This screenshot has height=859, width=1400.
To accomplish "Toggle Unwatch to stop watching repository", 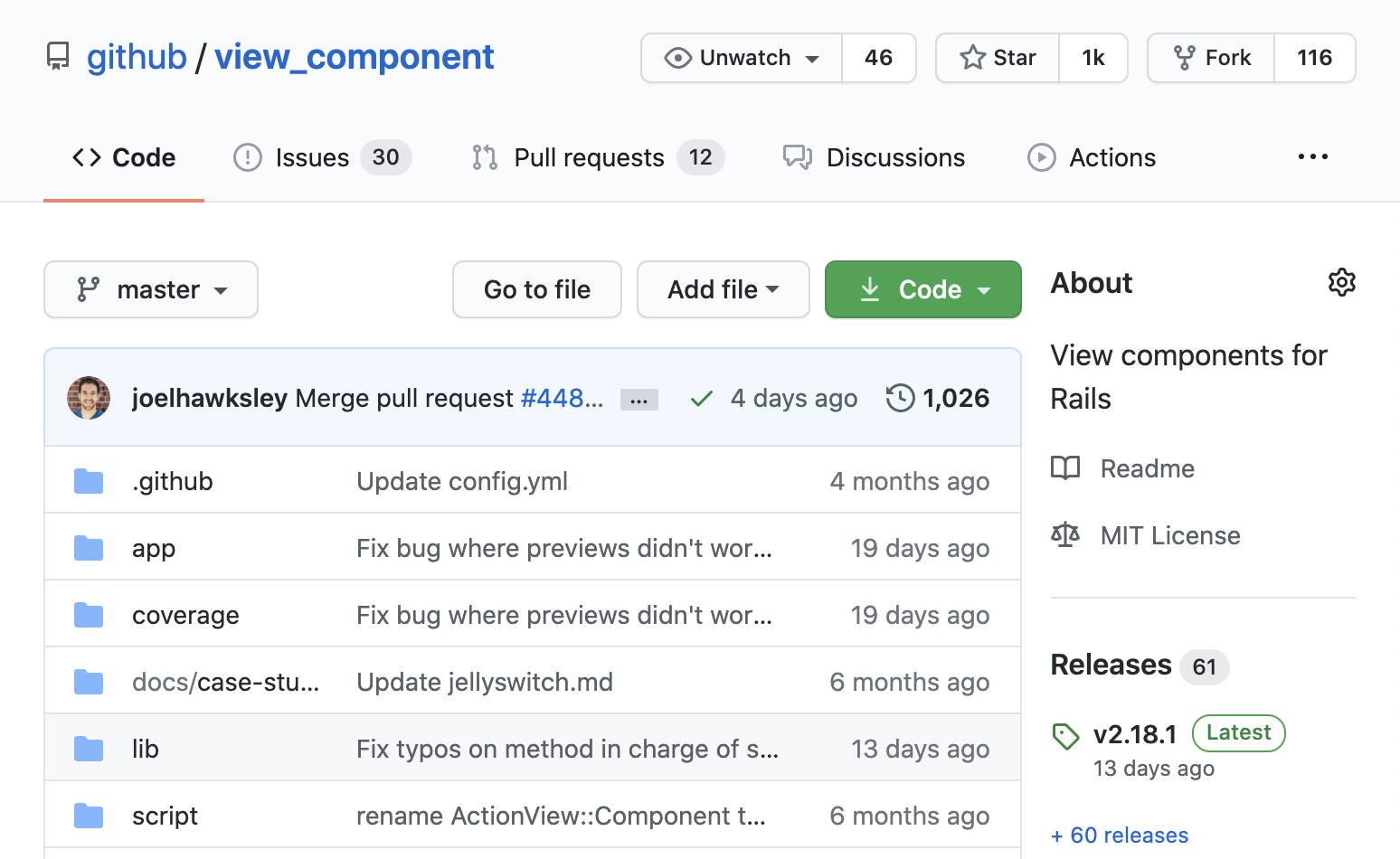I will [x=740, y=57].
